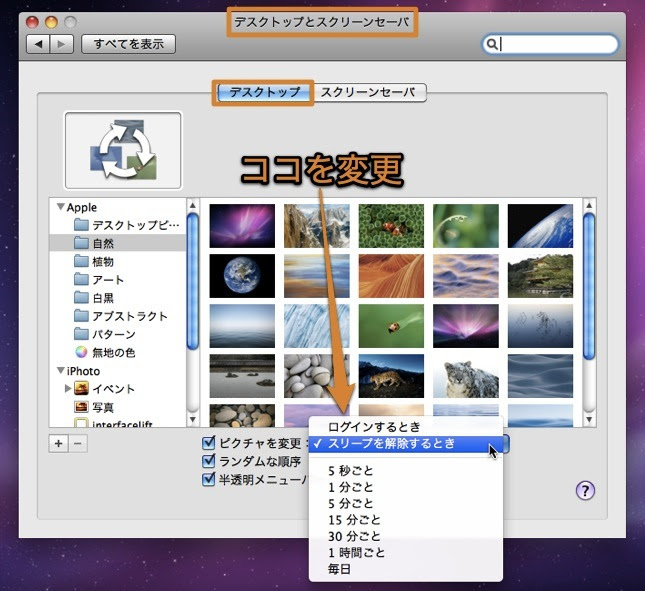Select the full Earth globe wallpaper thumbnail
The height and width of the screenshot is (591, 645).
click(242, 276)
